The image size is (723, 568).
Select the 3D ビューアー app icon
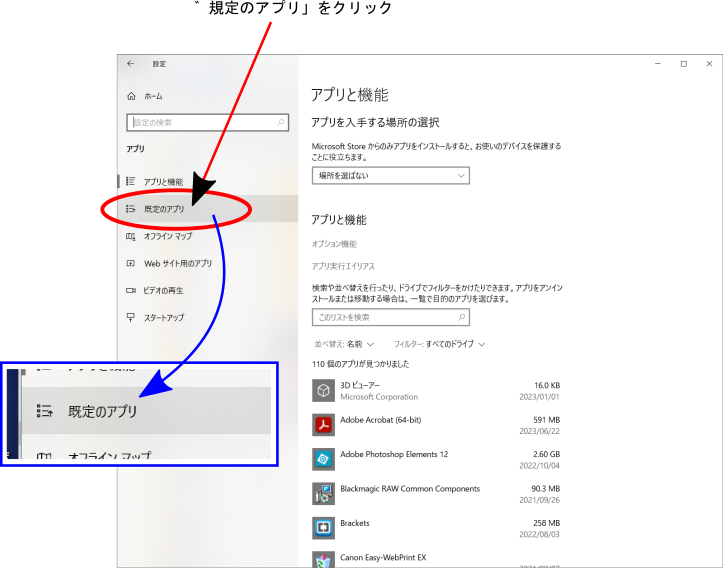(323, 390)
